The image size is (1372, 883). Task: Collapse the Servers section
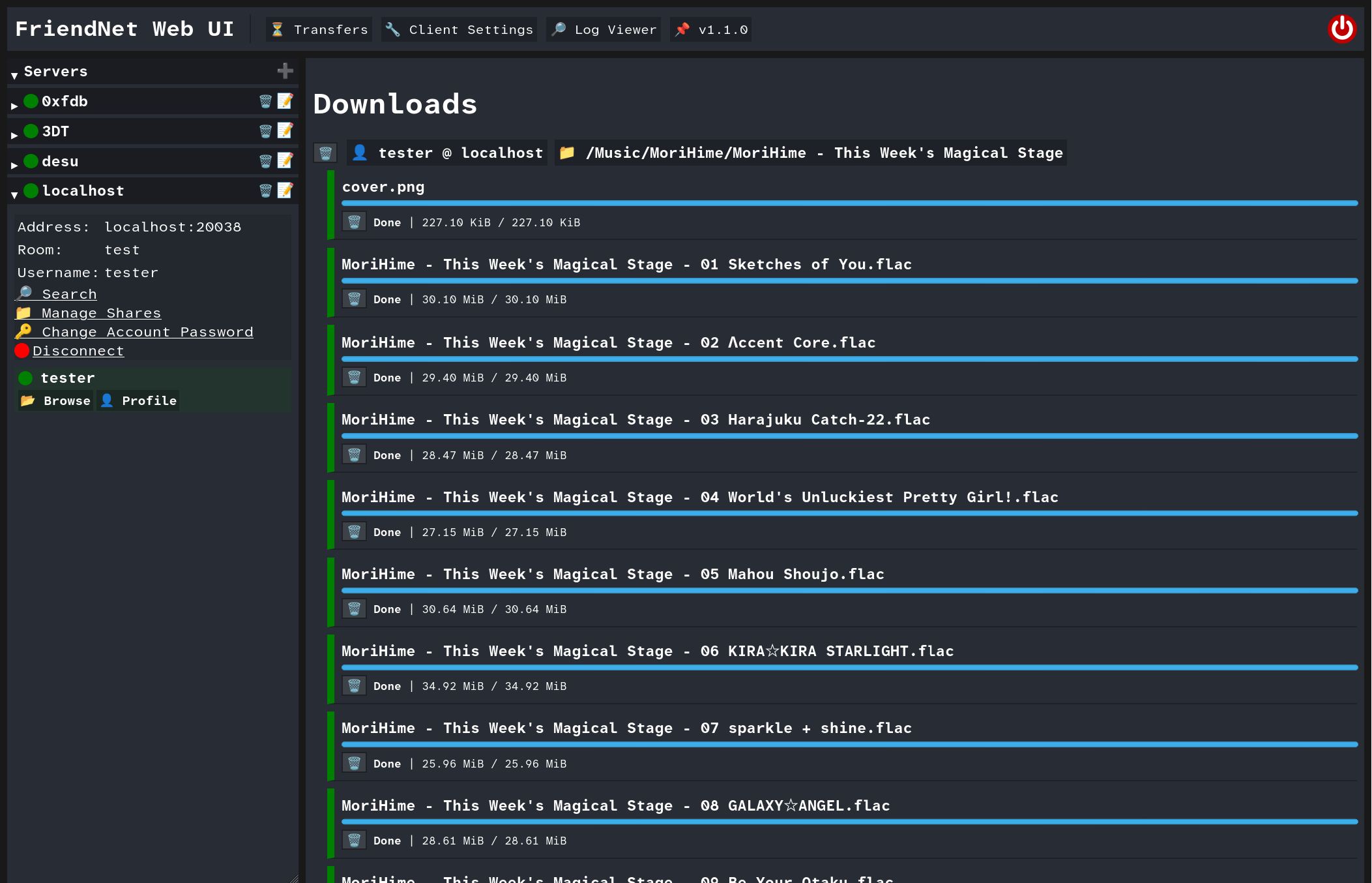point(13,74)
